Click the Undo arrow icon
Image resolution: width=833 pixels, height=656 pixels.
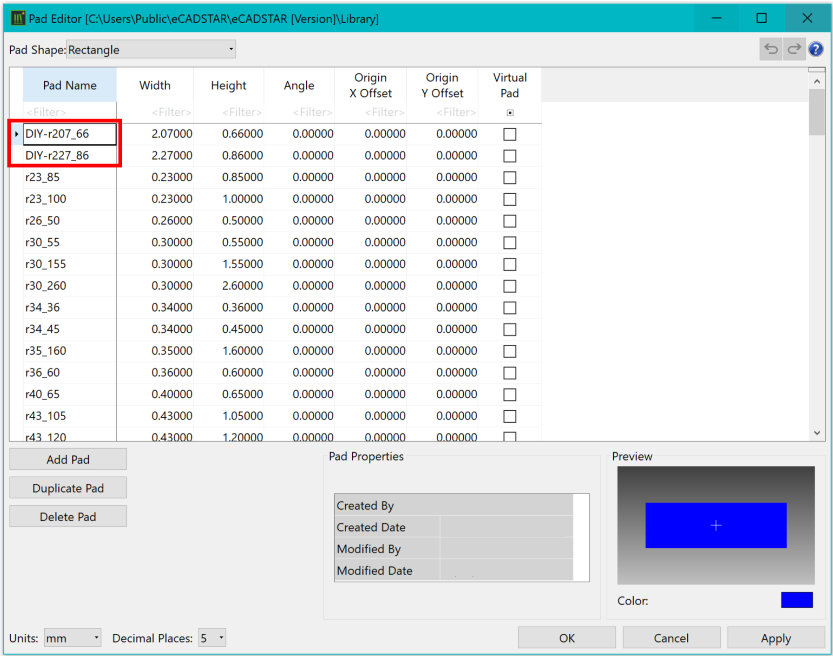(x=771, y=49)
